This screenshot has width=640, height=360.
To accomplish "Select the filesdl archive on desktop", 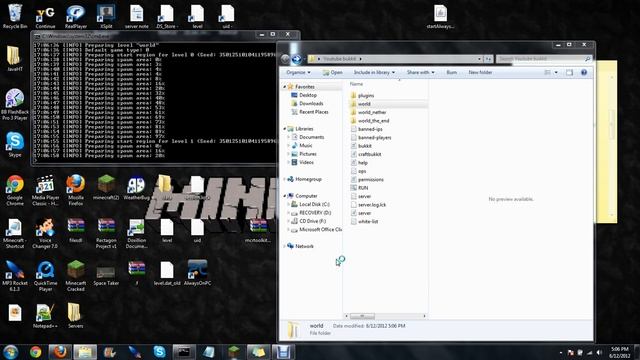I will click(76, 230).
